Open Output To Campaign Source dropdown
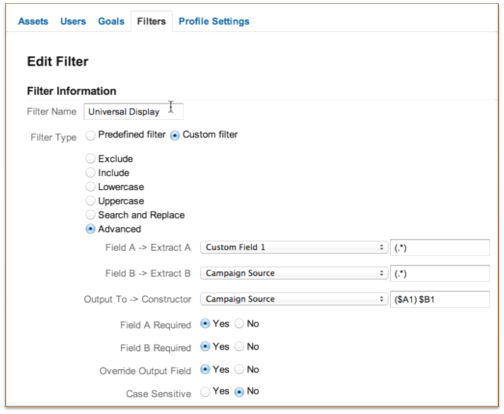The width and height of the screenshot is (504, 414). 294,299
